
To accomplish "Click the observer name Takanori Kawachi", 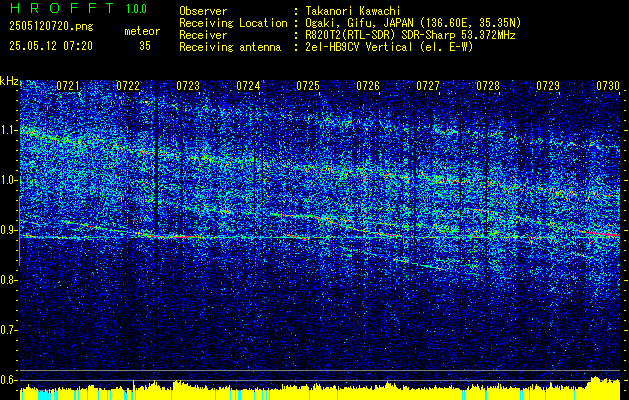I will tap(352, 11).
